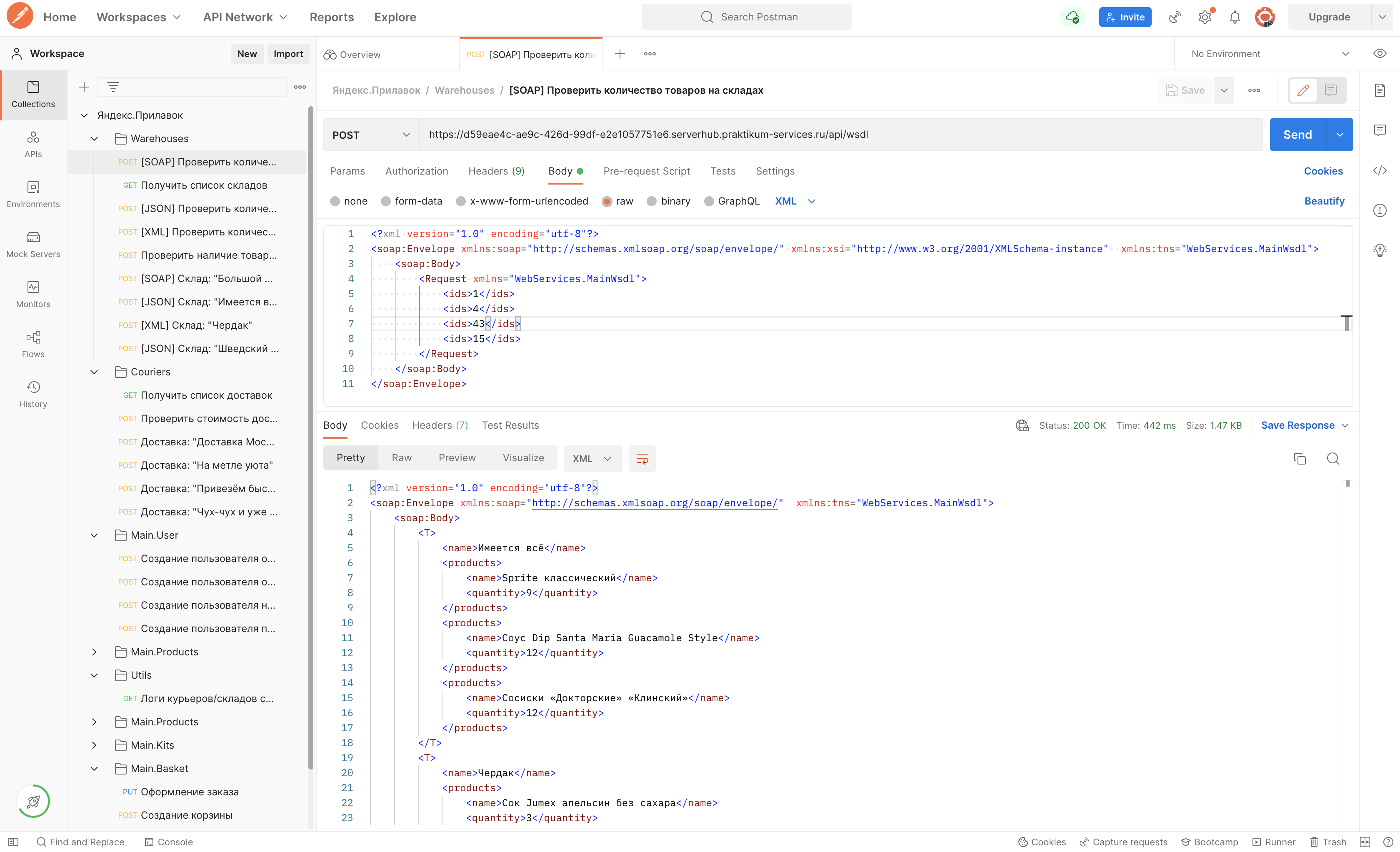Image resolution: width=1400 pixels, height=852 pixels.
Task: Switch to the edit pencil mode
Action: tap(1303, 90)
